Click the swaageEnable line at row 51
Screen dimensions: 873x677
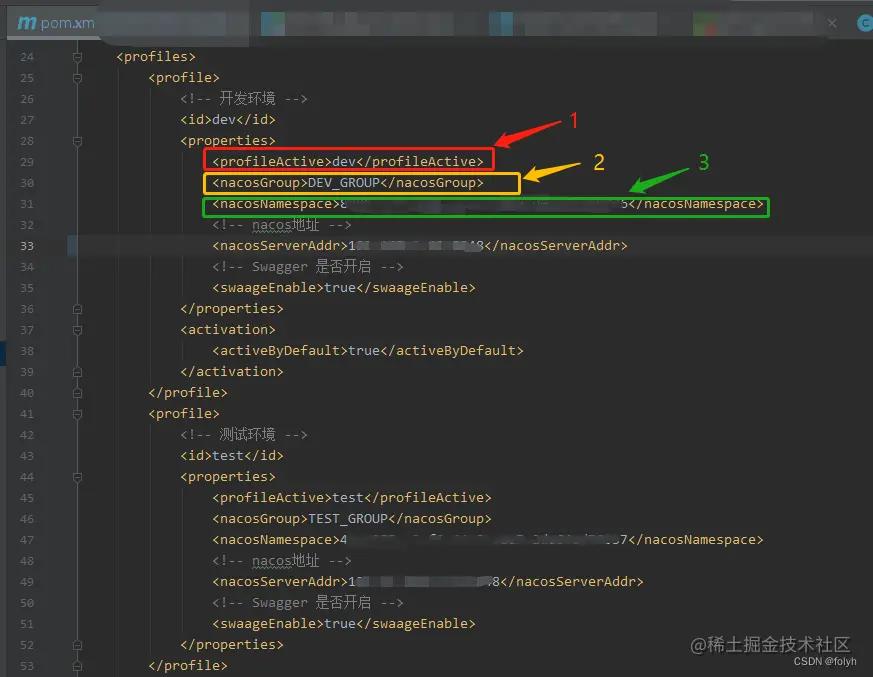344,624
